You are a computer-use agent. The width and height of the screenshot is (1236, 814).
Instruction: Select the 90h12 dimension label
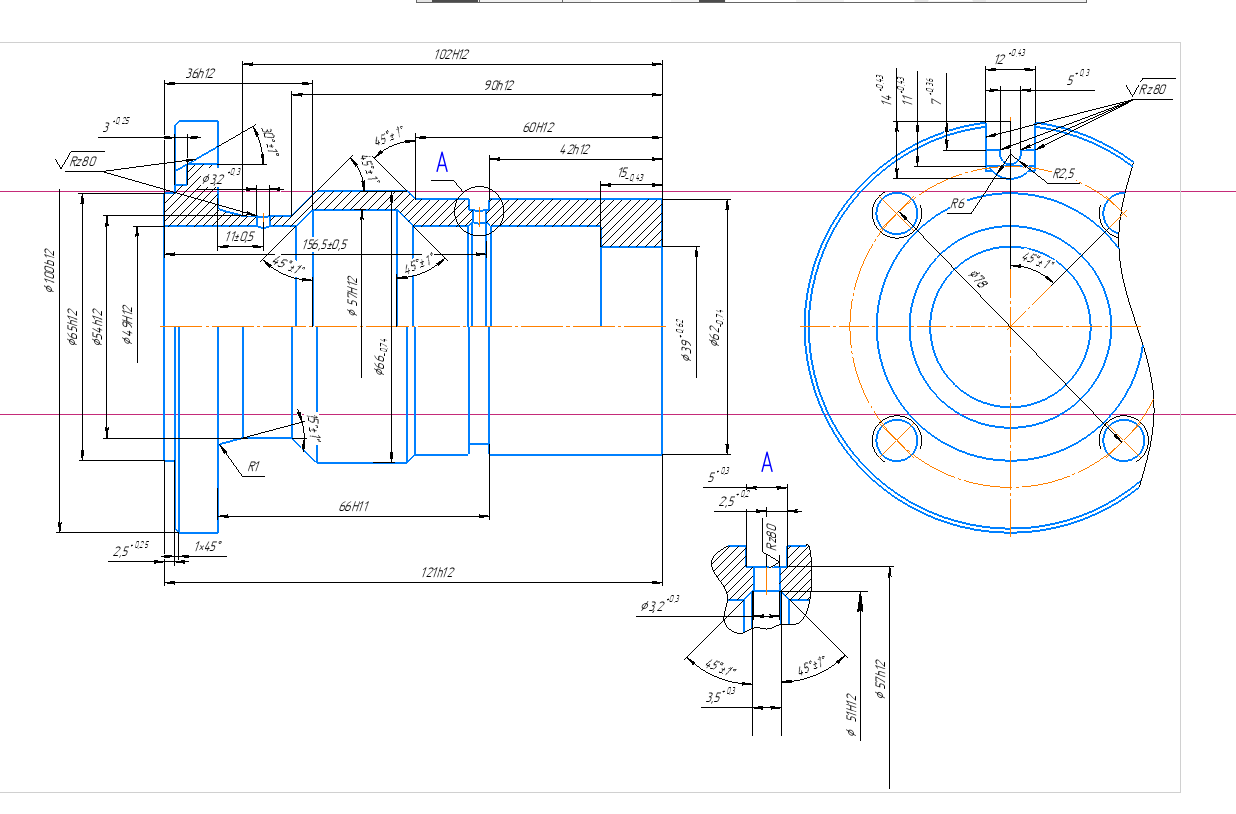coord(497,87)
